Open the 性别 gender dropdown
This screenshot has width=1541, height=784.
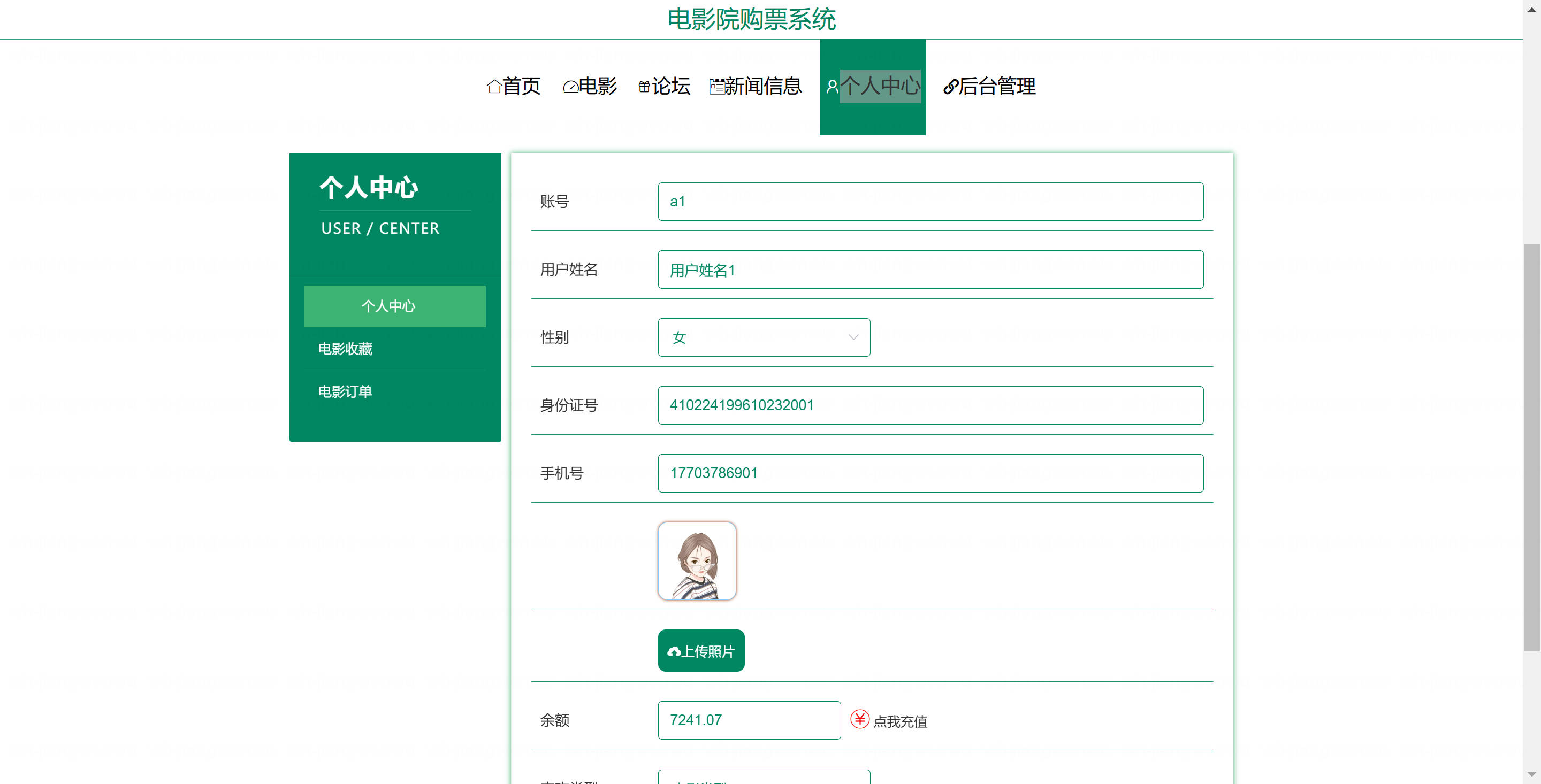coord(764,337)
